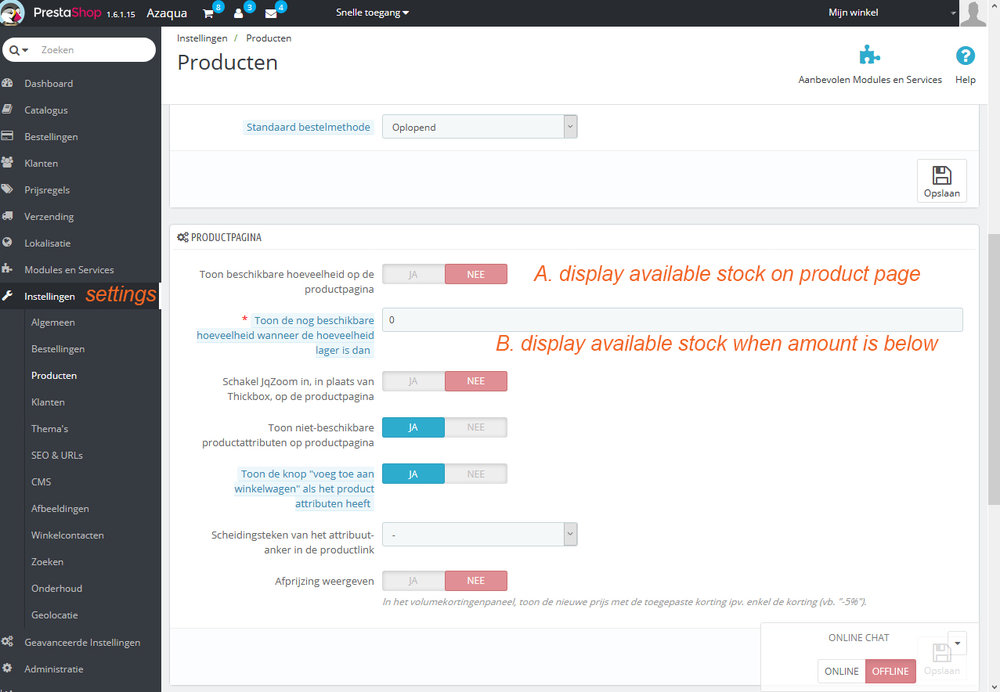Click the Lokalisatie globe icon
Viewport: 1000px width, 692px height.
click(8, 242)
